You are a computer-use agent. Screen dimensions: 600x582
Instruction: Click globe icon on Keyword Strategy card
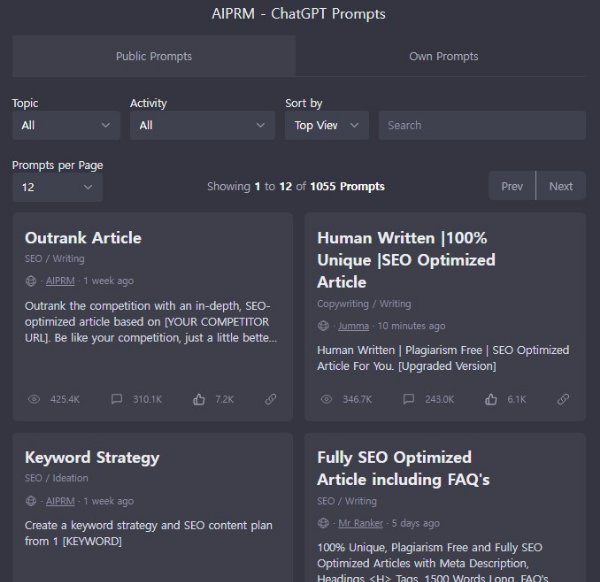[x=31, y=501]
